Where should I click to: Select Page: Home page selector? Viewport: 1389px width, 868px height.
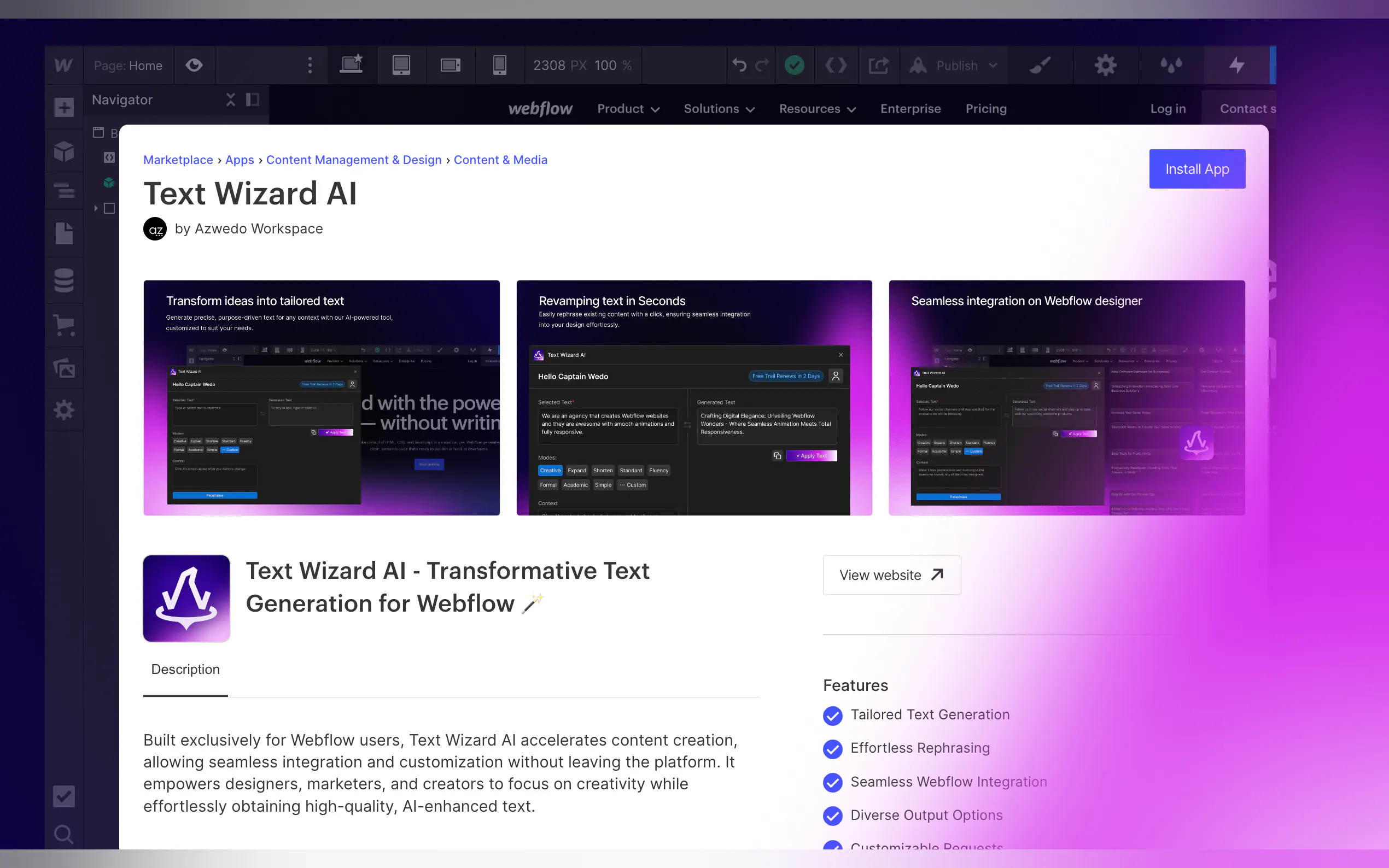(x=128, y=66)
